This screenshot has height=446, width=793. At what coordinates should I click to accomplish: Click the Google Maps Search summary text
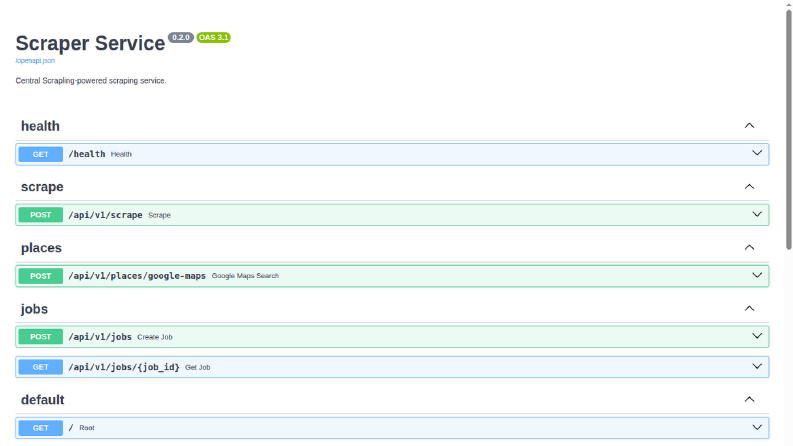click(x=245, y=276)
